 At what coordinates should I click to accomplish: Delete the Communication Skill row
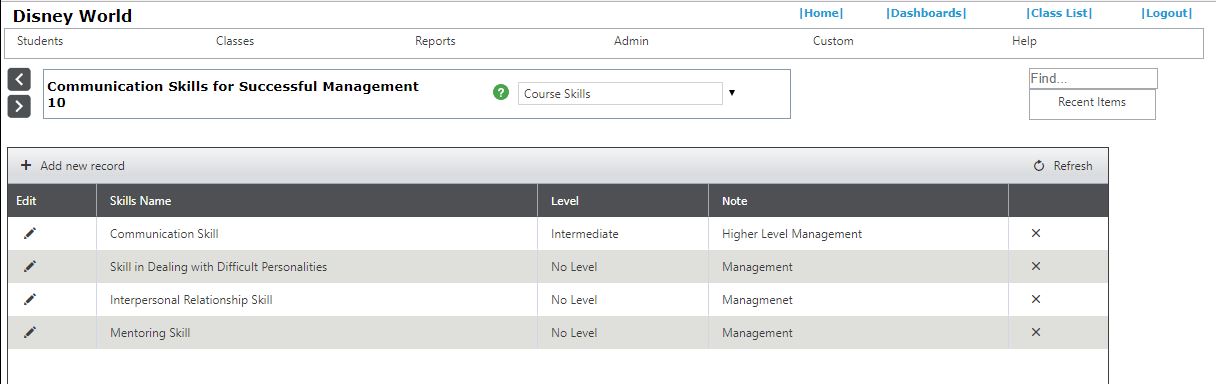1036,233
